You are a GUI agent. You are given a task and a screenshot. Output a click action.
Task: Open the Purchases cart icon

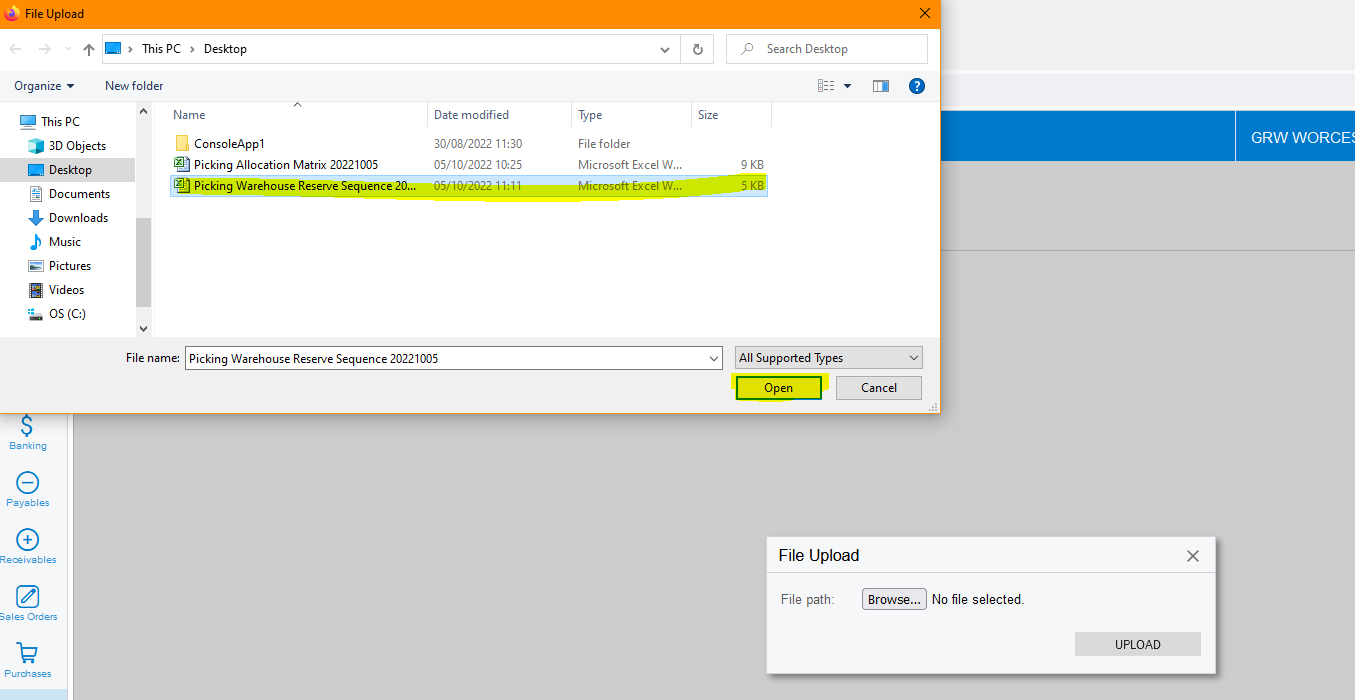click(x=28, y=654)
